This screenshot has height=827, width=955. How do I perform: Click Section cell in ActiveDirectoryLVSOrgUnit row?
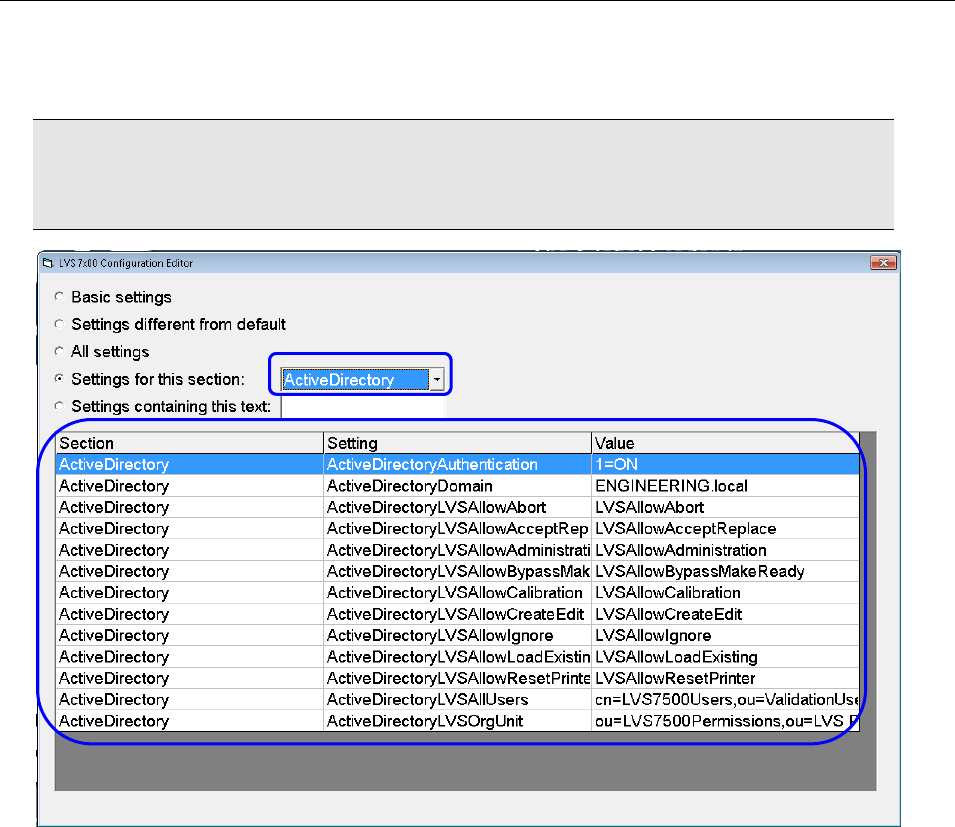(x=189, y=721)
